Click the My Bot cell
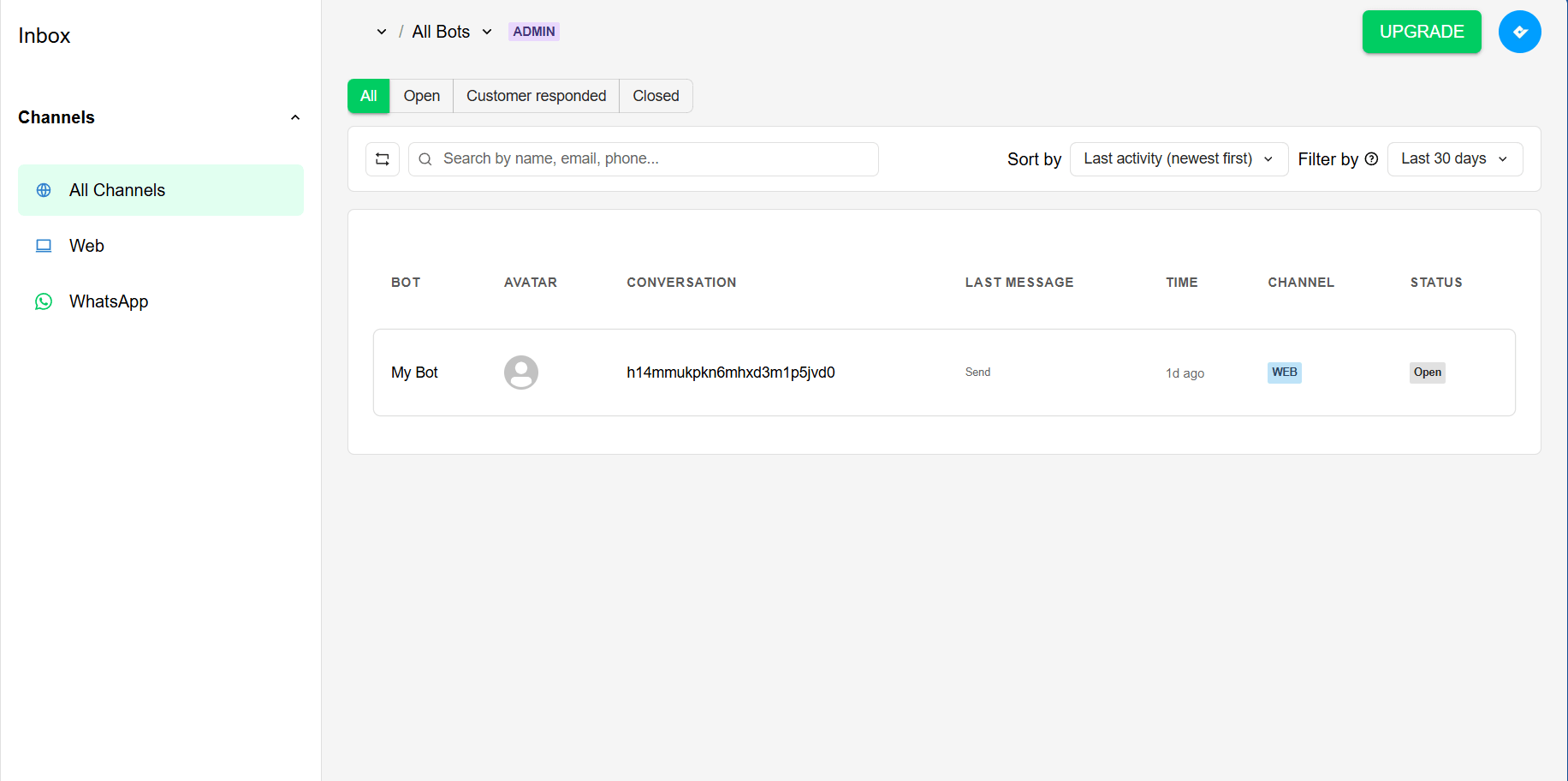 (414, 373)
